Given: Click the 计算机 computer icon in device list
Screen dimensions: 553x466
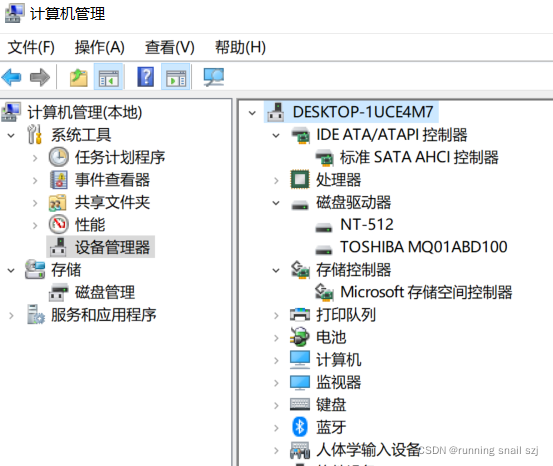Looking at the screenshot, I should pos(300,359).
